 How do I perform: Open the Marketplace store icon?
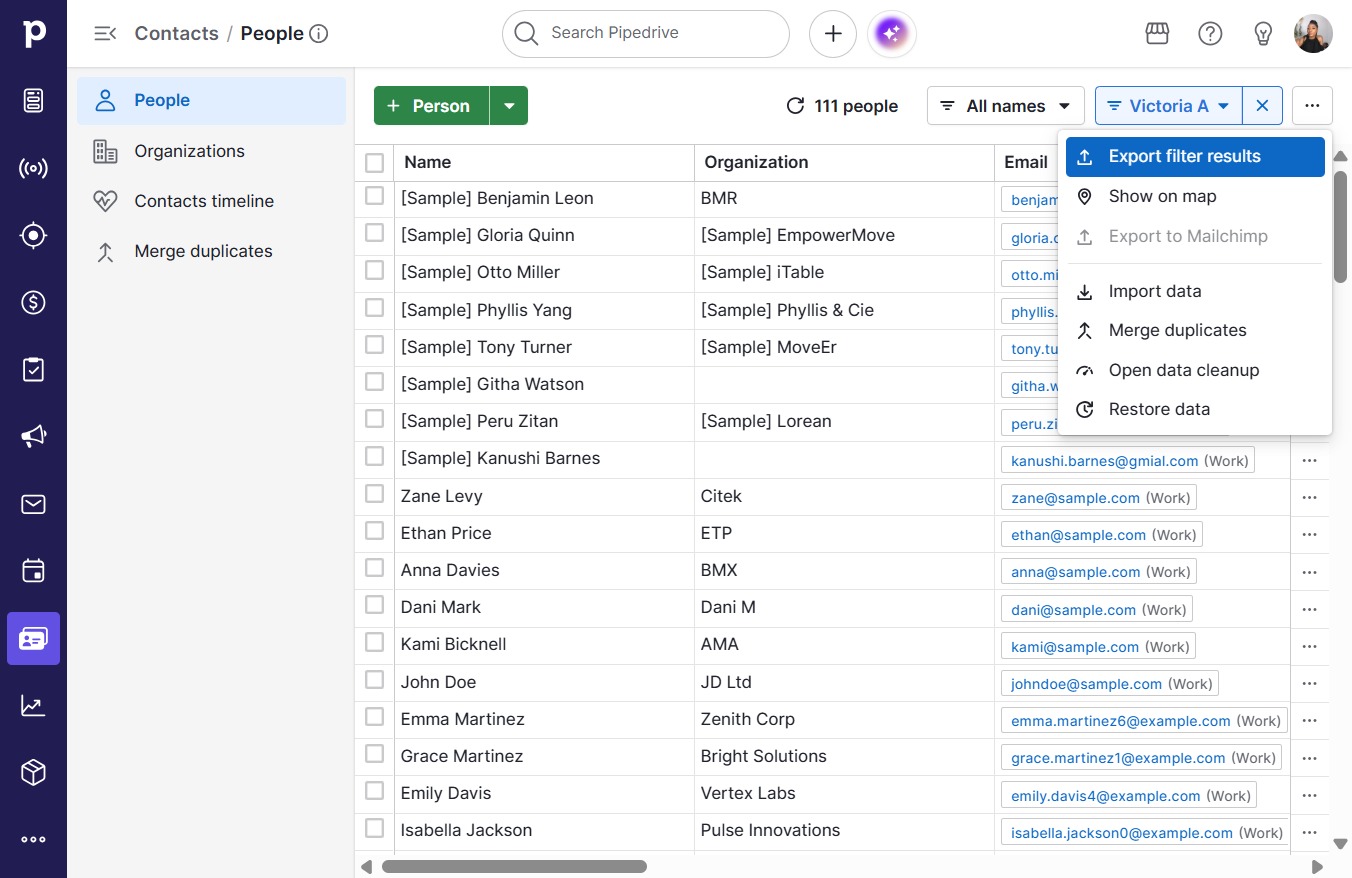click(1157, 34)
